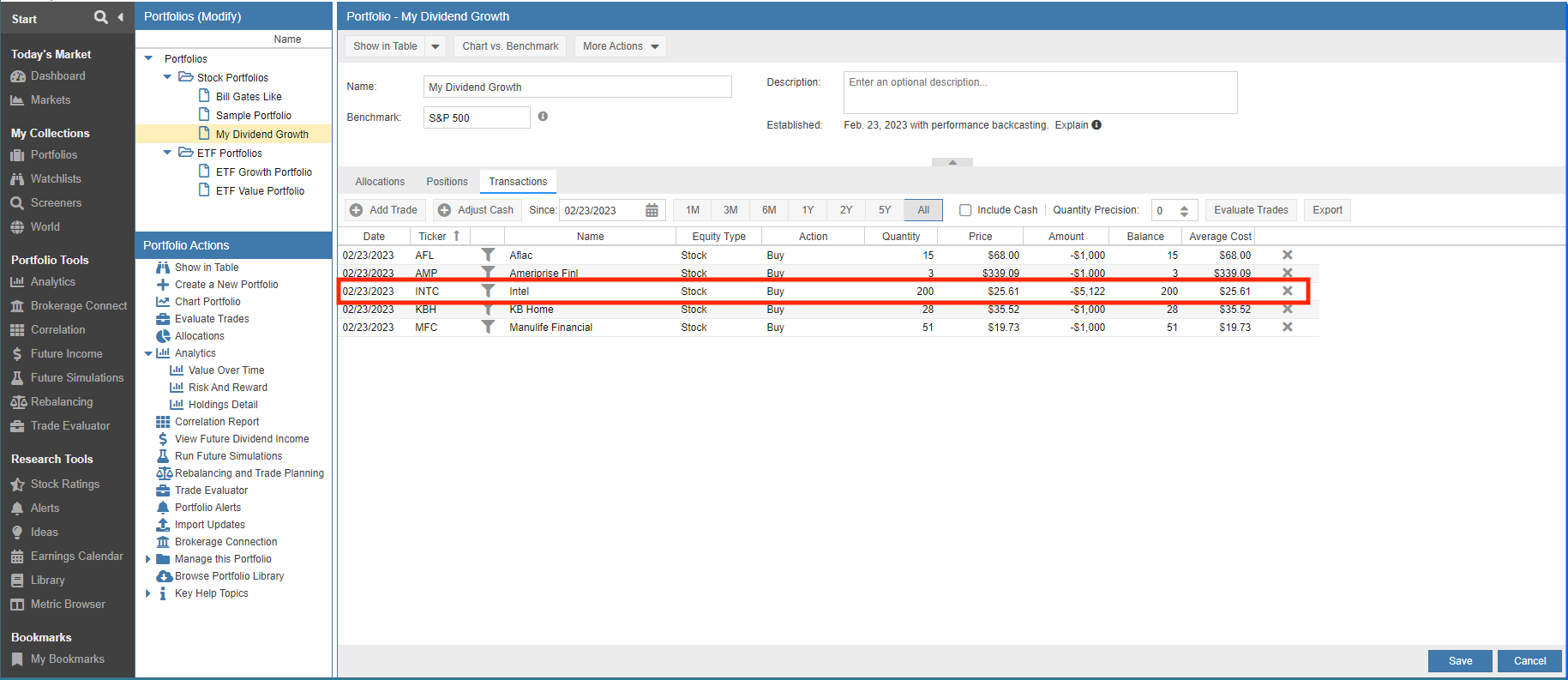Collapse the portfolio details header panel

[952, 162]
